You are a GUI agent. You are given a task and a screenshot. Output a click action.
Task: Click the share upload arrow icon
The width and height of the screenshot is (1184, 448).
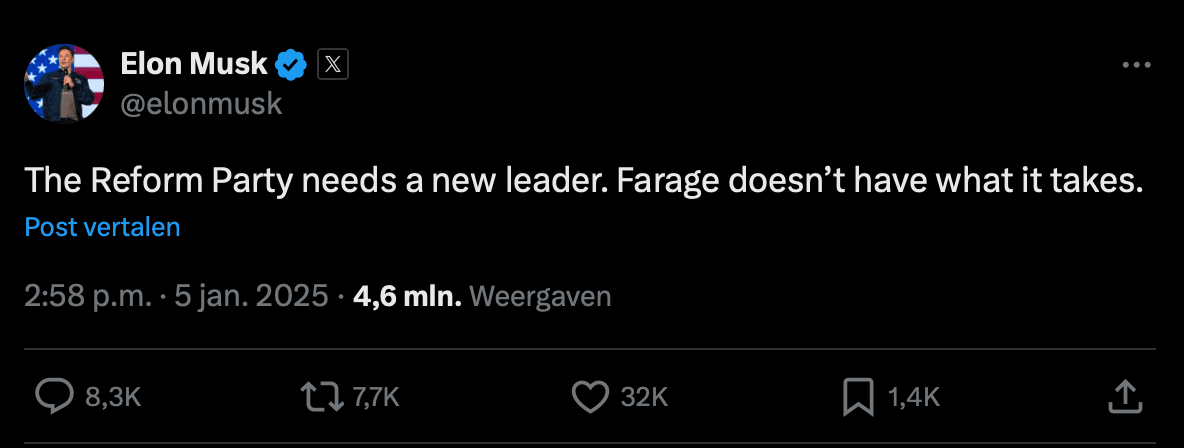pyautogui.click(x=1126, y=396)
